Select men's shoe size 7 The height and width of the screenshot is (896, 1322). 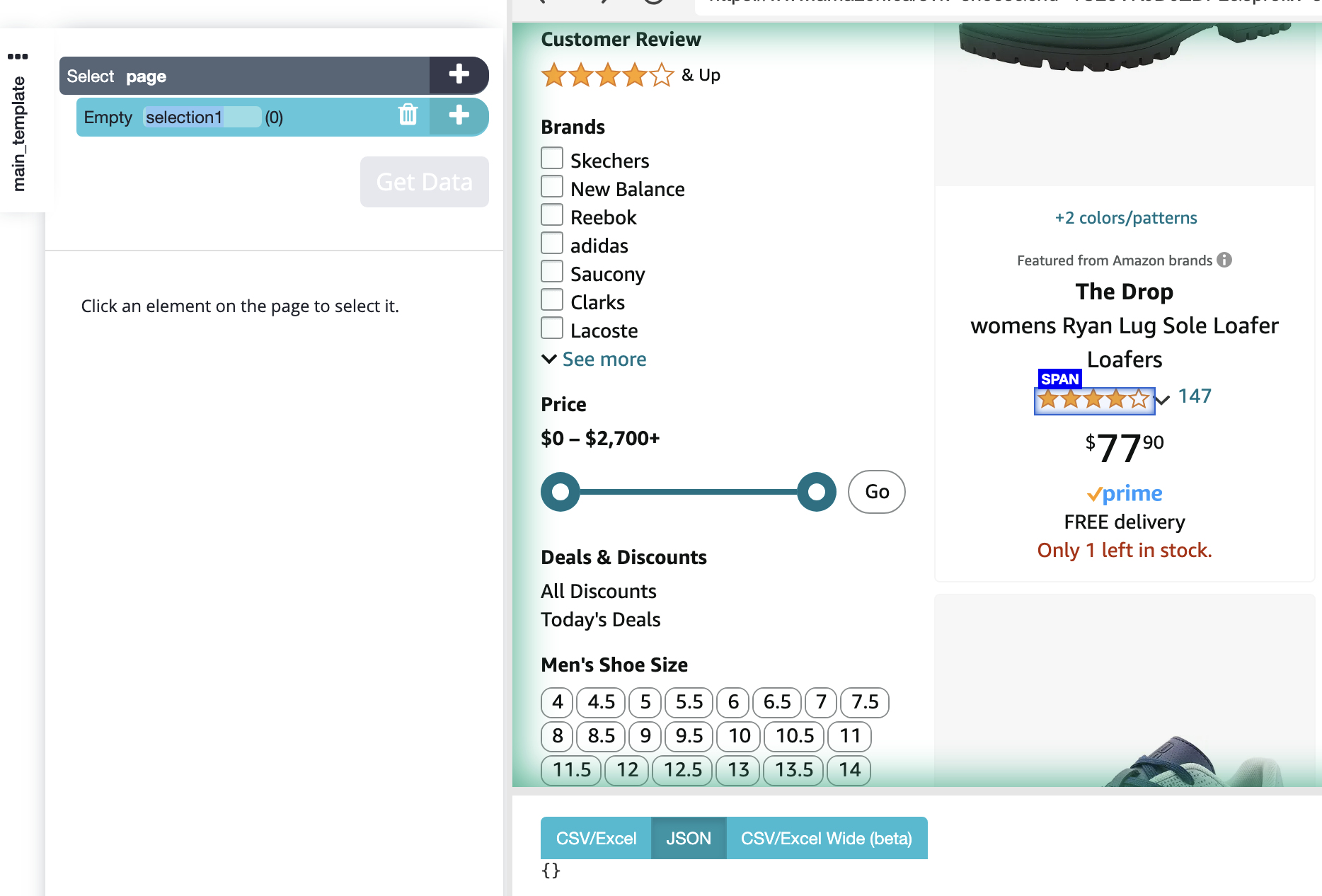[821, 702]
